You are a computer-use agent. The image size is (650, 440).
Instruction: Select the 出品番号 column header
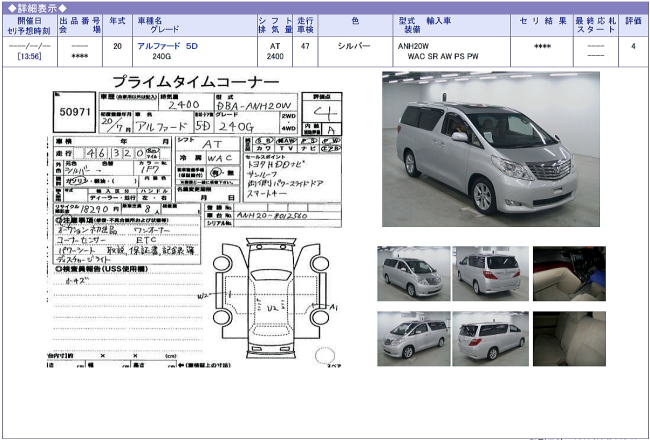[x=80, y=25]
